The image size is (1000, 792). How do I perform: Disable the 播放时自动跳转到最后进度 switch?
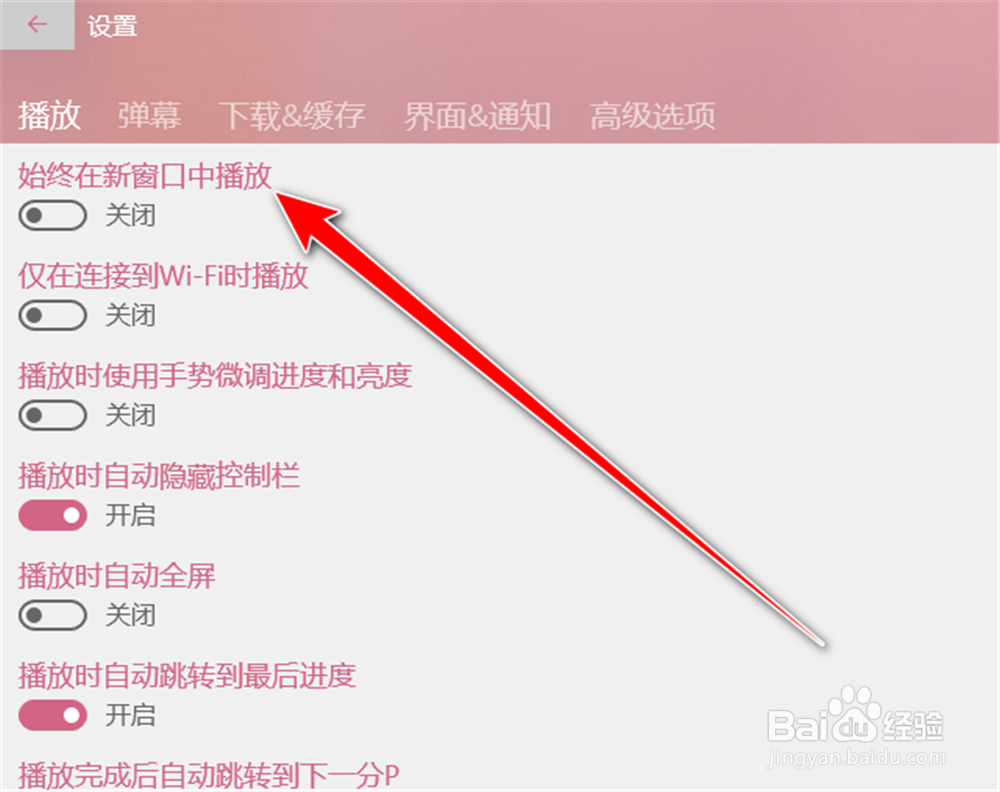(52, 715)
